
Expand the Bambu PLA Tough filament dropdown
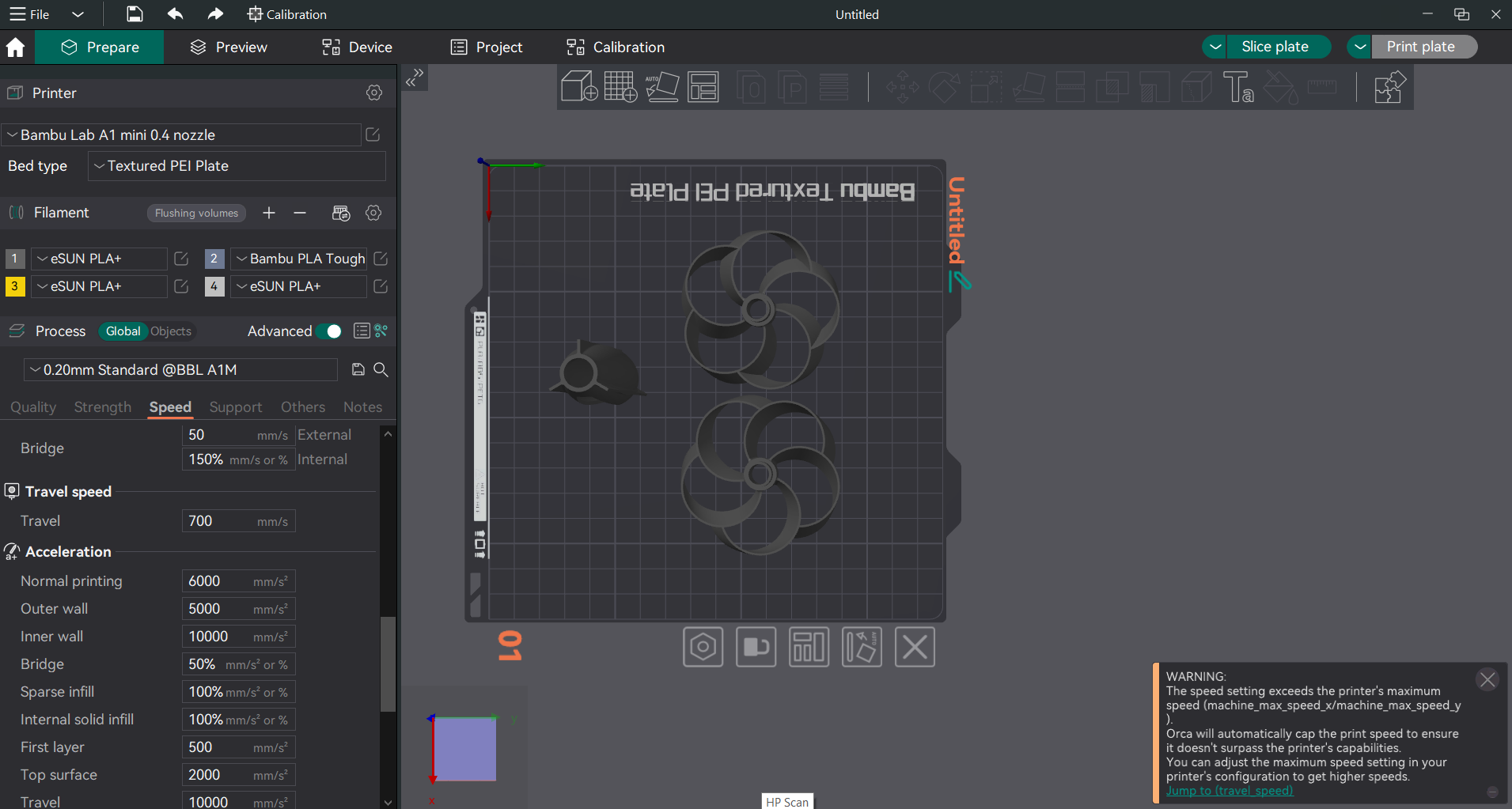pyautogui.click(x=299, y=259)
